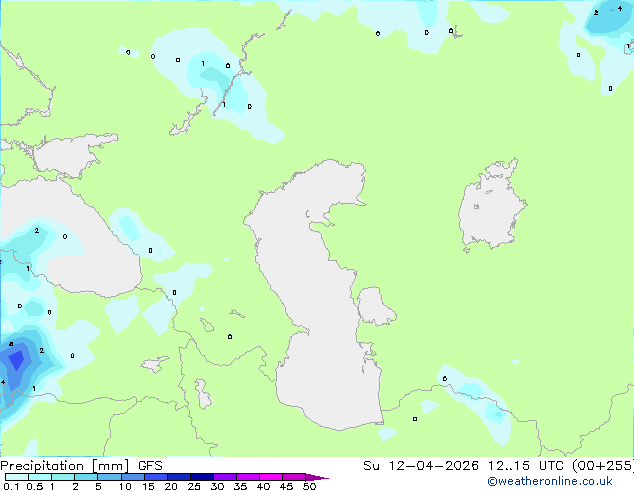Click the legend label '20'
The height and width of the screenshot is (490, 634).
171,486
